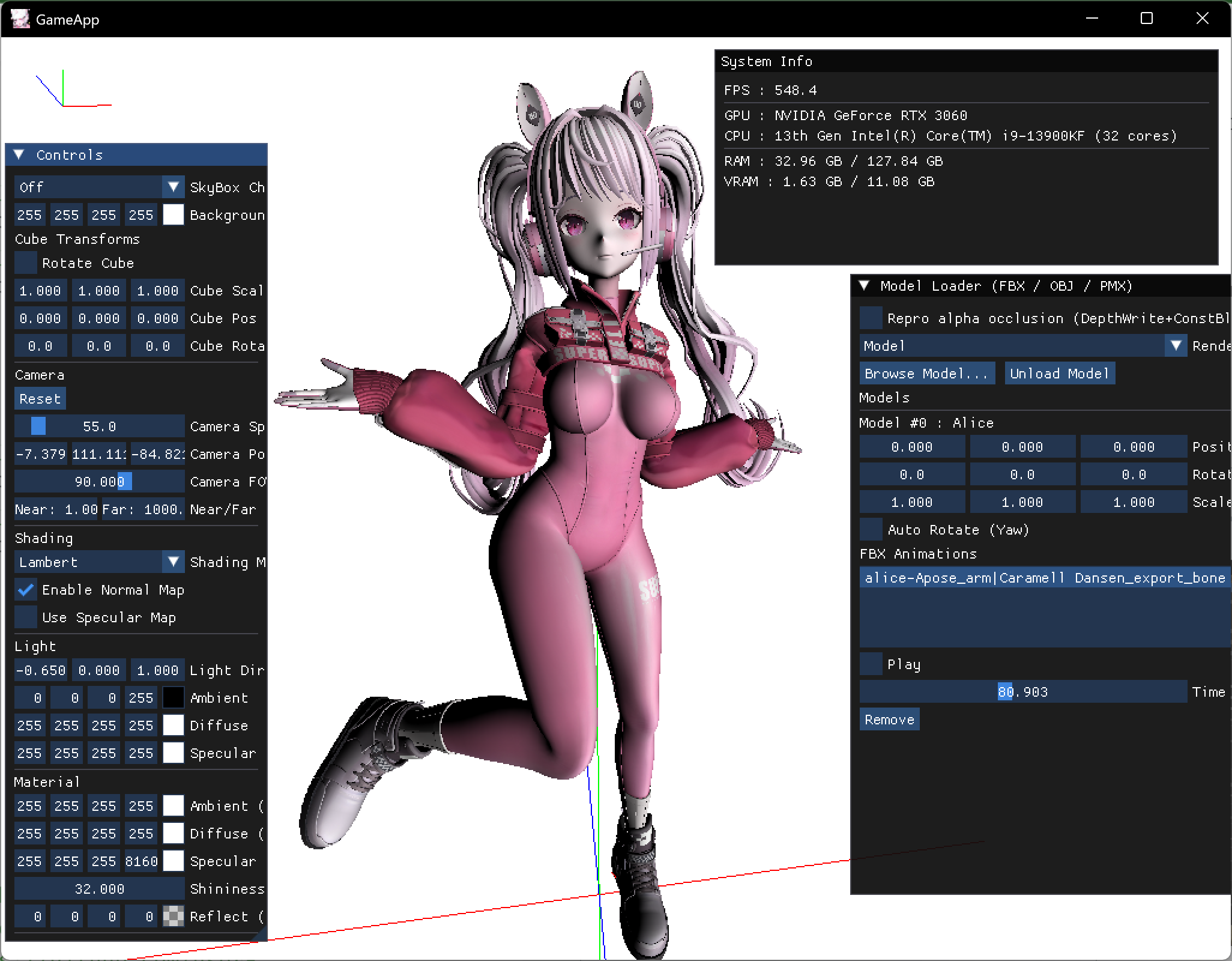
Task: Select the Caramell Dansen animation entry
Action: pos(1045,578)
